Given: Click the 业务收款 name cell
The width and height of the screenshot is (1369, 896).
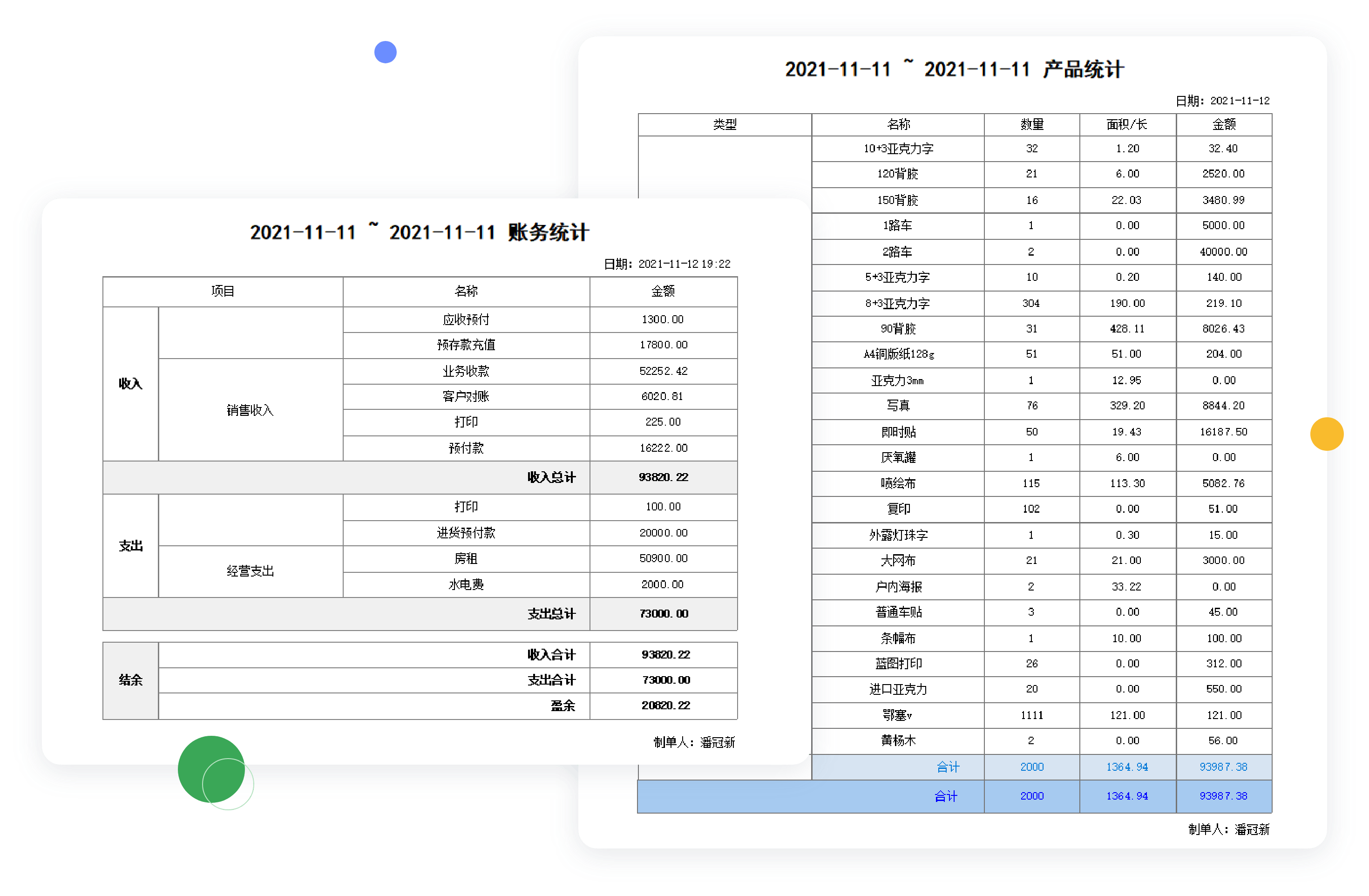Looking at the screenshot, I should (466, 371).
